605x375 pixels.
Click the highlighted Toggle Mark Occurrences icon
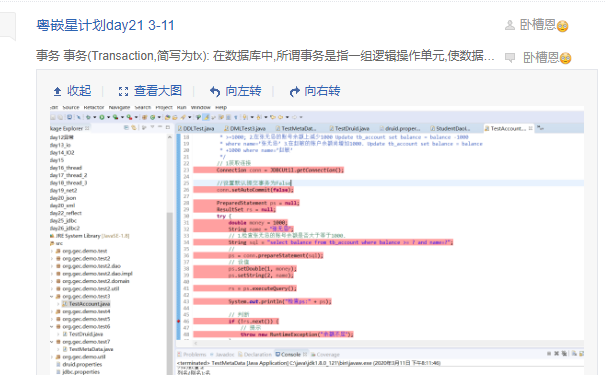coord(206,117)
